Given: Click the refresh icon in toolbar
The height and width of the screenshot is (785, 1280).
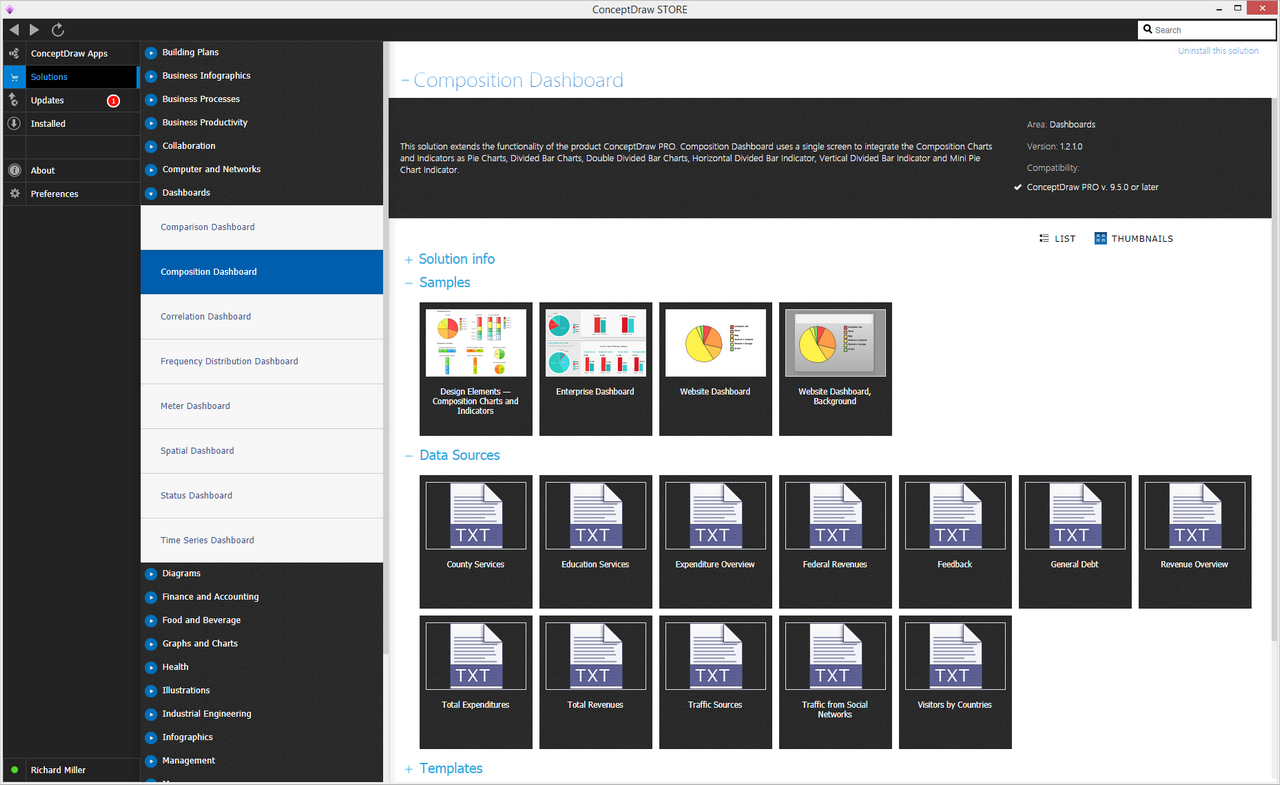Looking at the screenshot, I should tap(58, 30).
